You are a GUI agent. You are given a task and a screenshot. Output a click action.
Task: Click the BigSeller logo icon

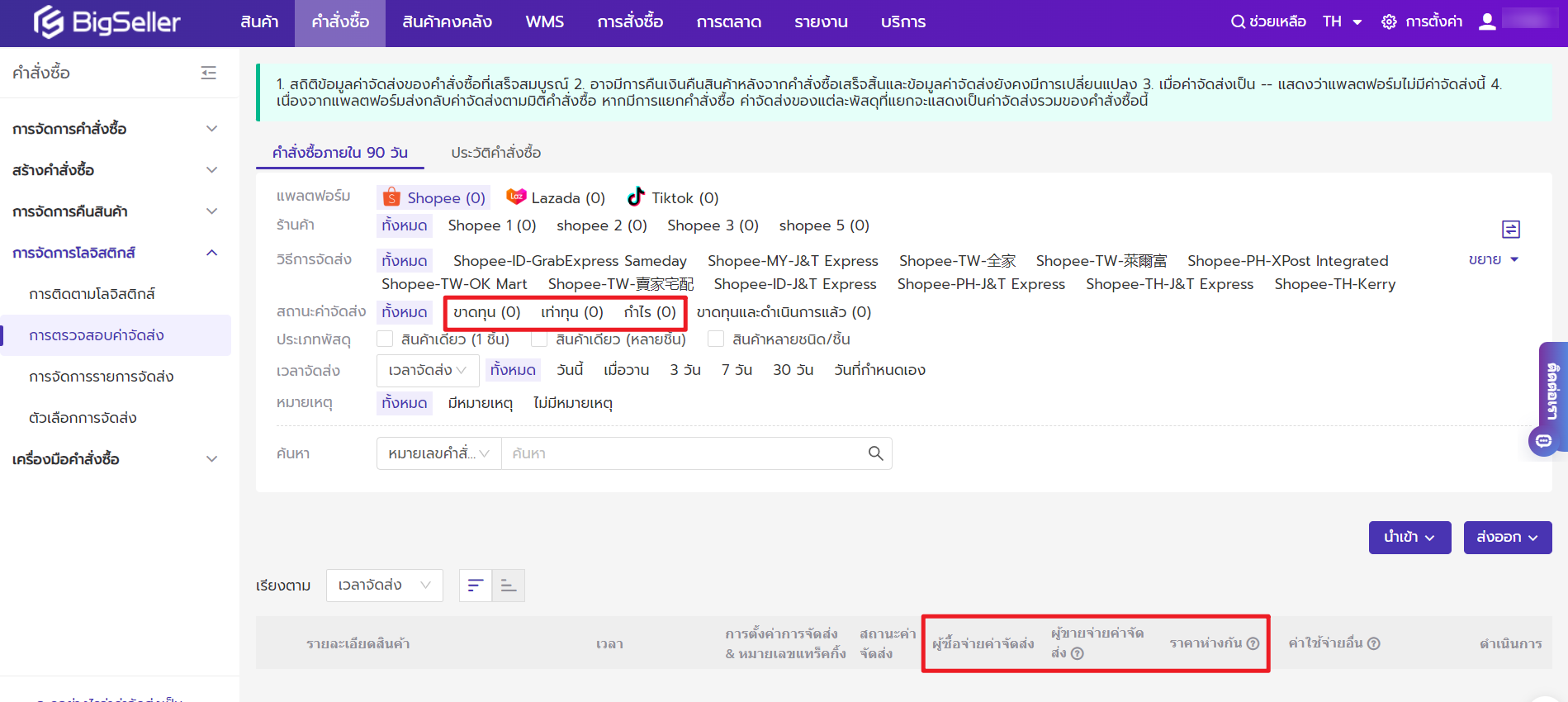click(x=49, y=22)
